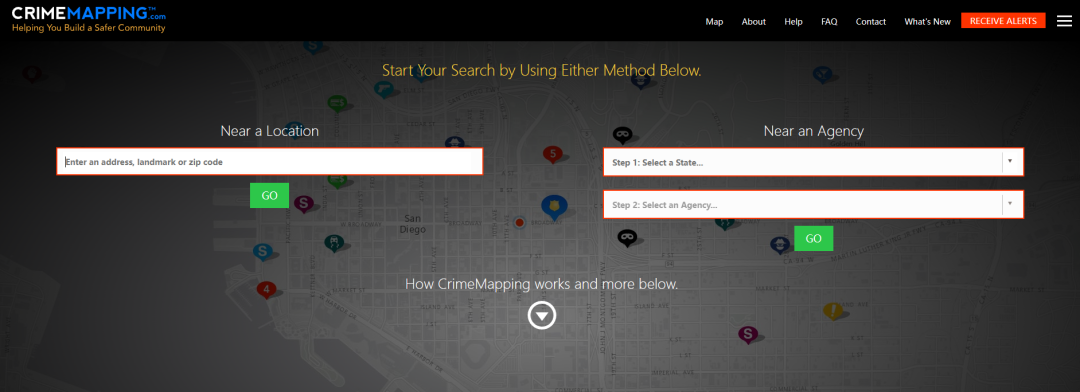Expand the Select an Agency dropdown arrow
Viewport: 1080px width, 392px height.
(x=1010, y=204)
